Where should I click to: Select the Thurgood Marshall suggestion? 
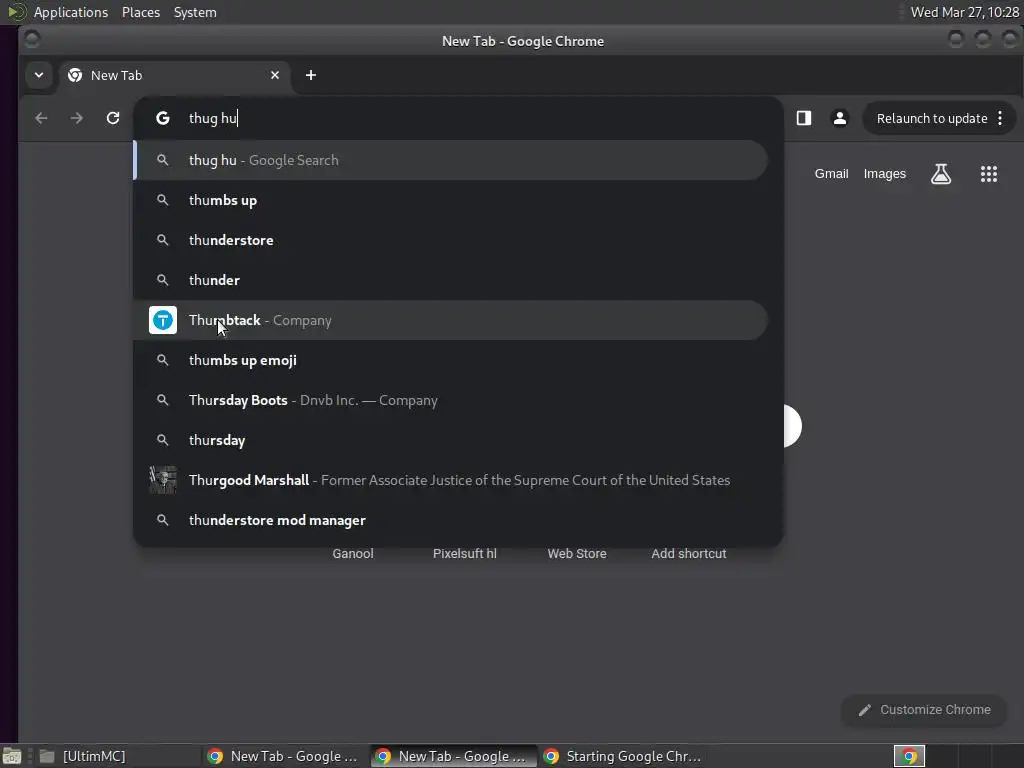click(451, 480)
